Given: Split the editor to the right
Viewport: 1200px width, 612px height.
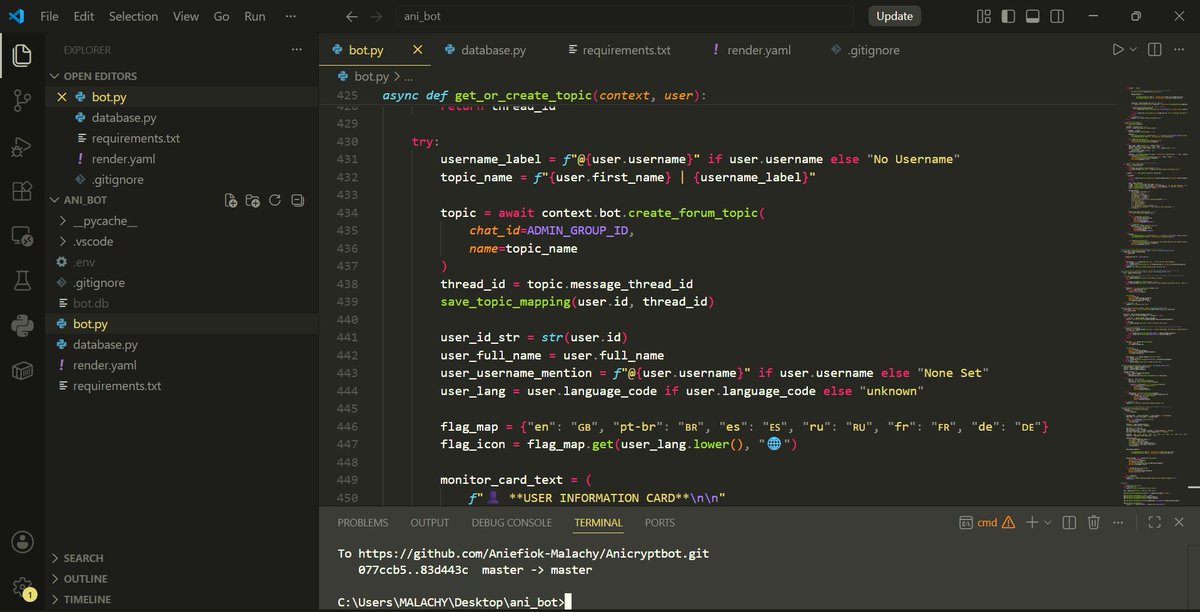Looking at the screenshot, I should (1154, 50).
